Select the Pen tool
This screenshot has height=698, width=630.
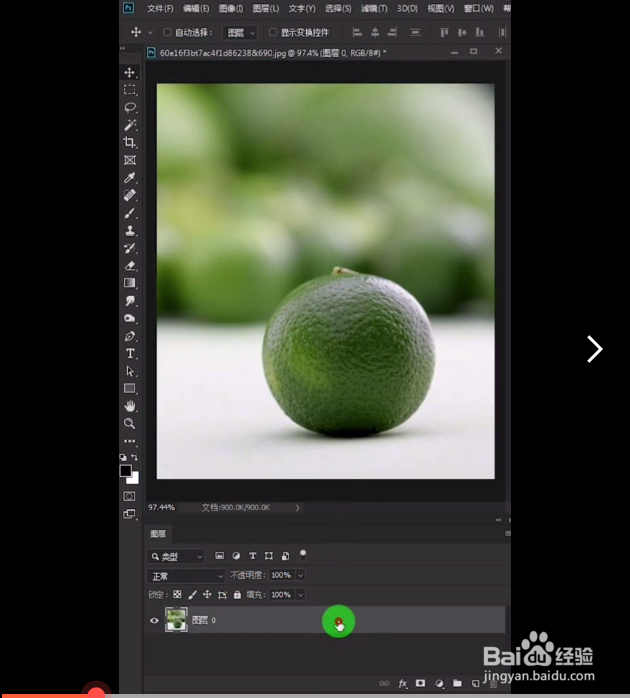point(130,336)
